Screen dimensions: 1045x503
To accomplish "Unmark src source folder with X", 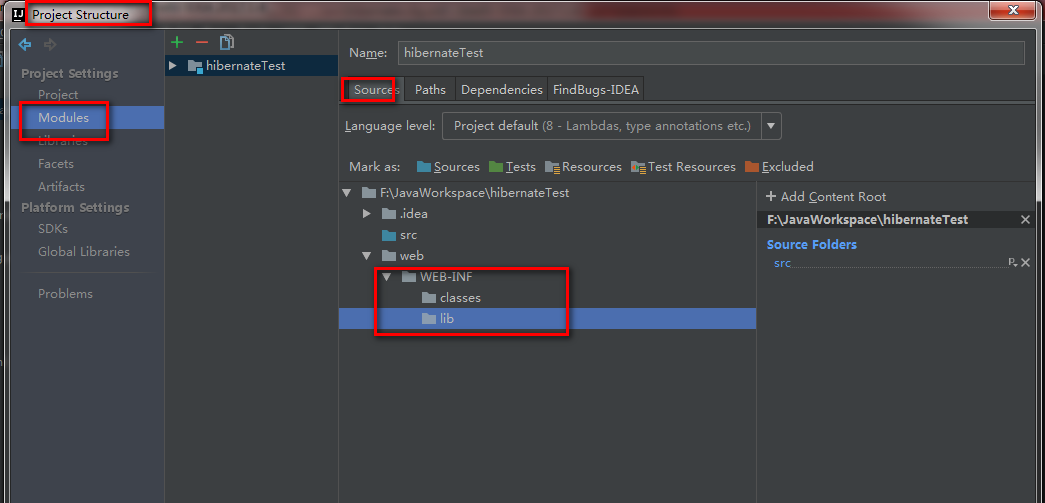I will click(1026, 263).
